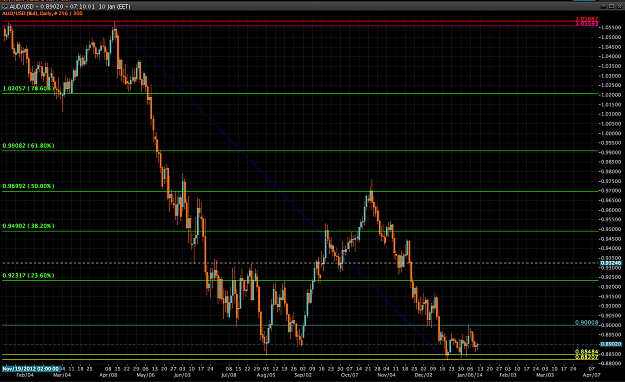Close the AUD/USD chart window

point(619,6)
